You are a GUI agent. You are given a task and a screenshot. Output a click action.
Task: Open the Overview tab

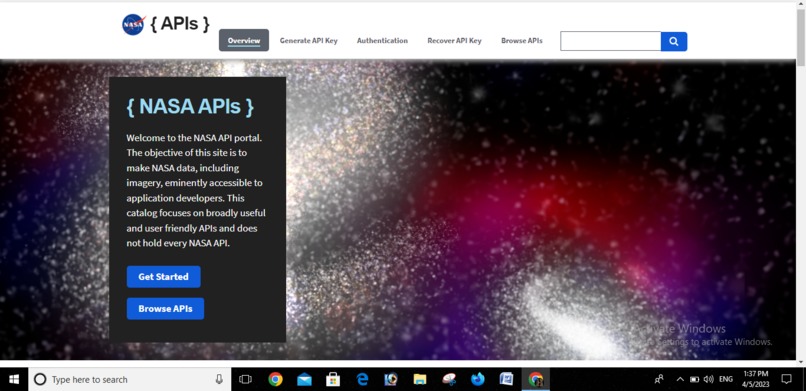(244, 41)
